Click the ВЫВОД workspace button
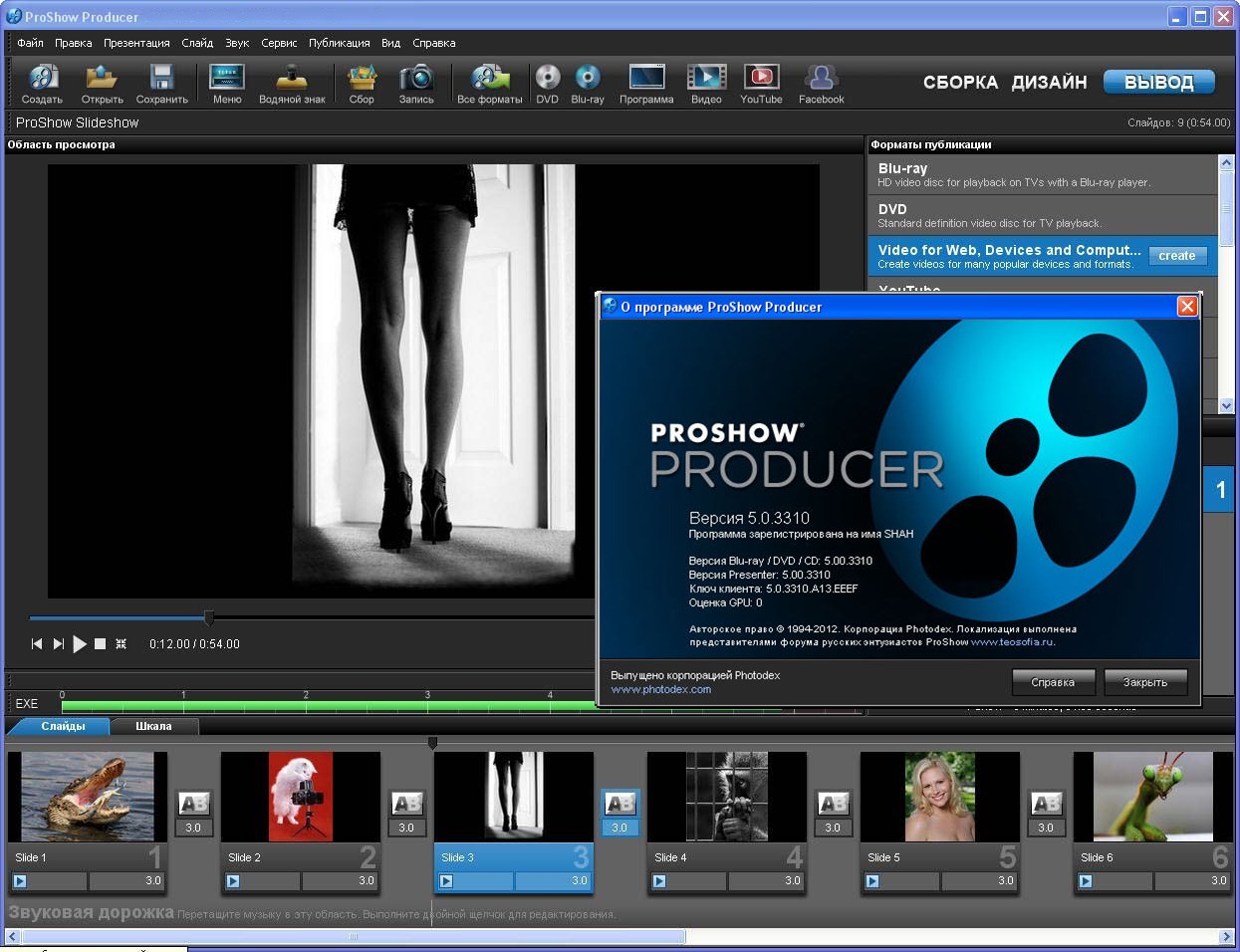Screen dimensions: 1240x952 point(1159,83)
